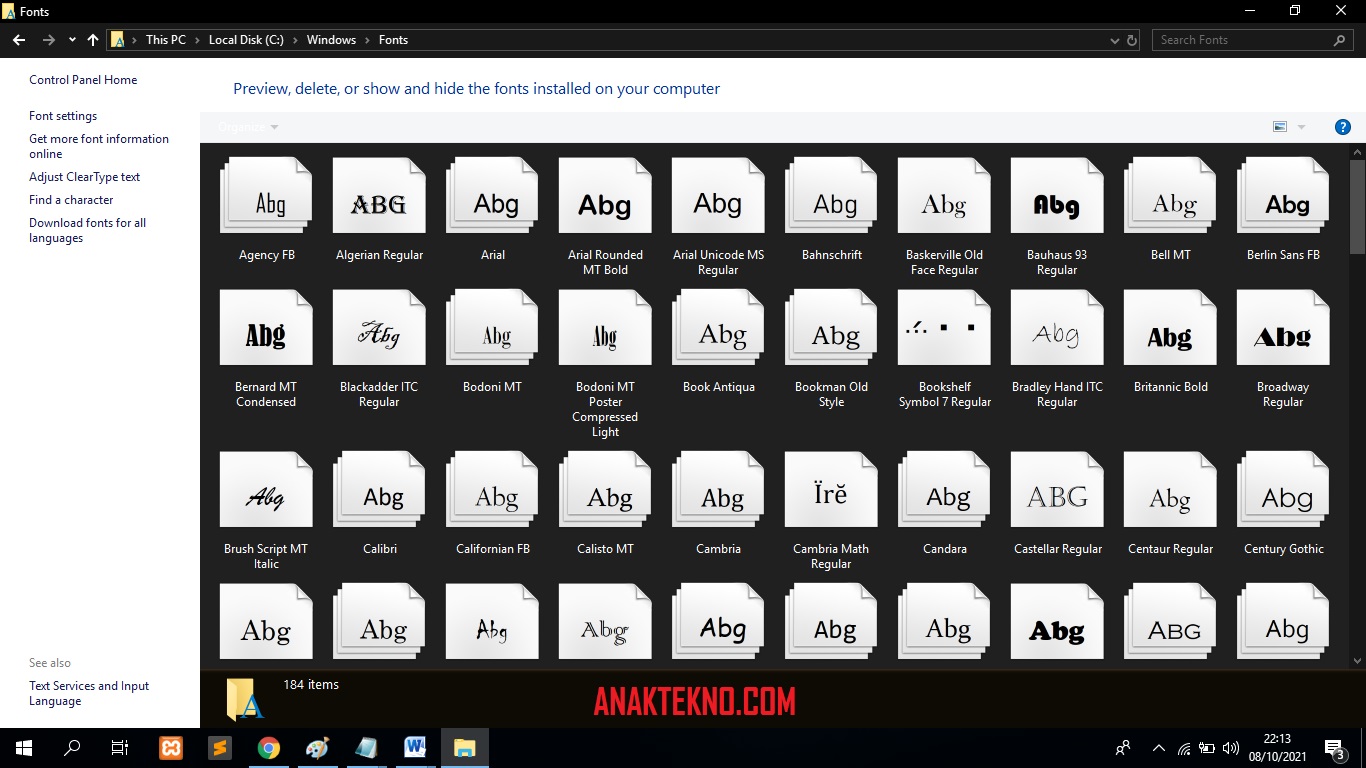The height and width of the screenshot is (768, 1366).
Task: Open the notification center icon
Action: (1334, 748)
